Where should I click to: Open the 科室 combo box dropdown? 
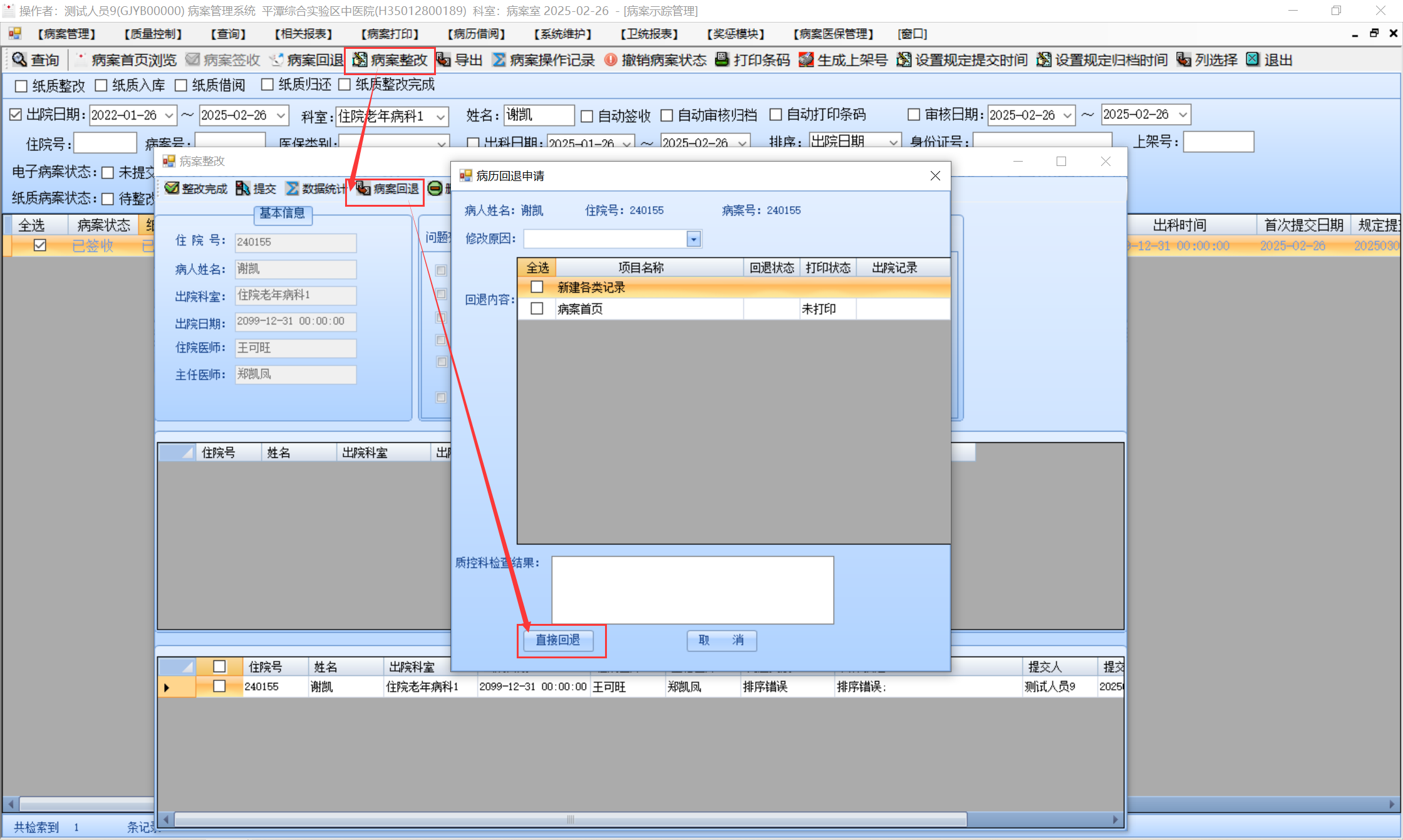pyautogui.click(x=441, y=117)
